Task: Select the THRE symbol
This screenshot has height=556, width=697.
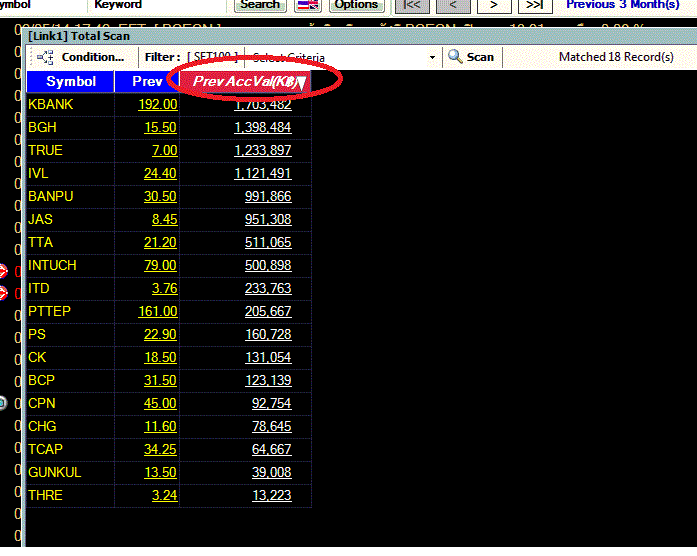Action: point(45,496)
